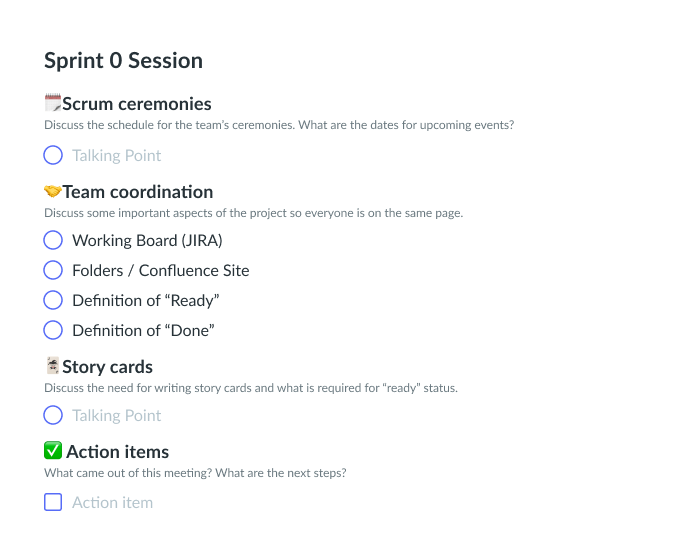This screenshot has height=558, width=684.
Task: Toggle the Talking Point circle under Story cards
Action: (53, 415)
